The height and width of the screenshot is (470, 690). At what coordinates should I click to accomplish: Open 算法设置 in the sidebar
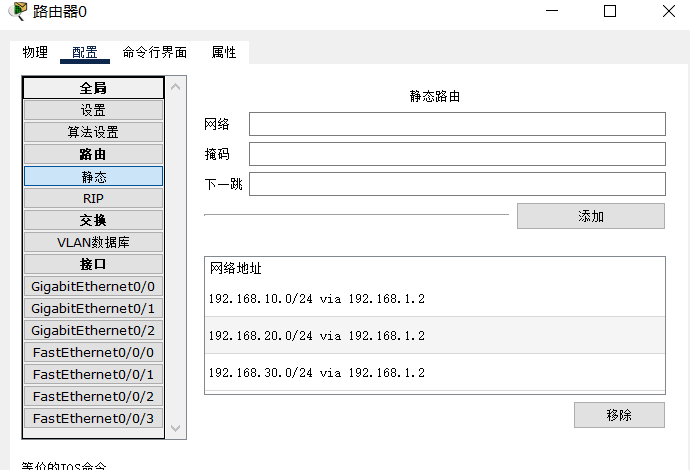click(93, 132)
